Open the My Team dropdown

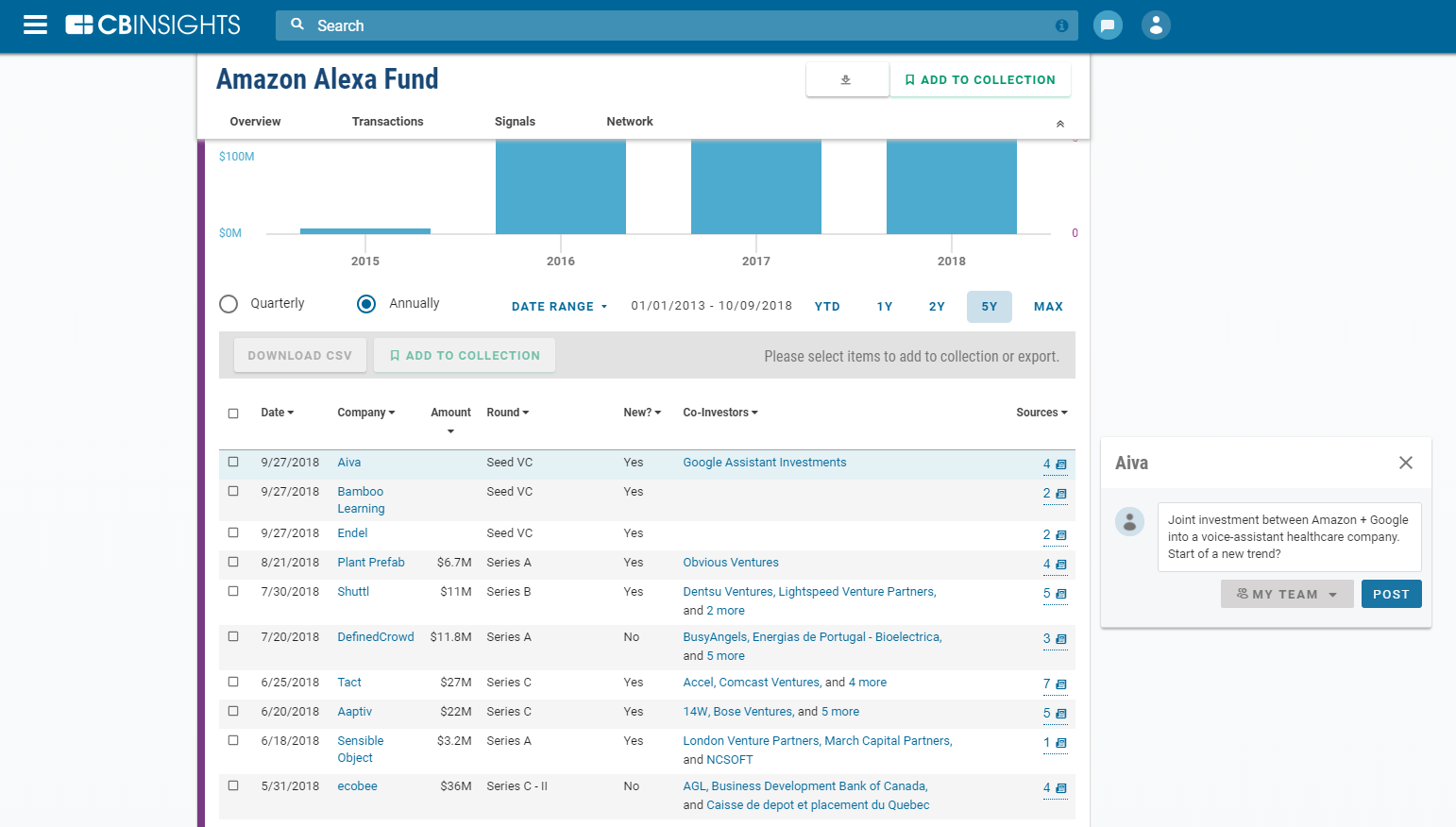[x=1286, y=594]
